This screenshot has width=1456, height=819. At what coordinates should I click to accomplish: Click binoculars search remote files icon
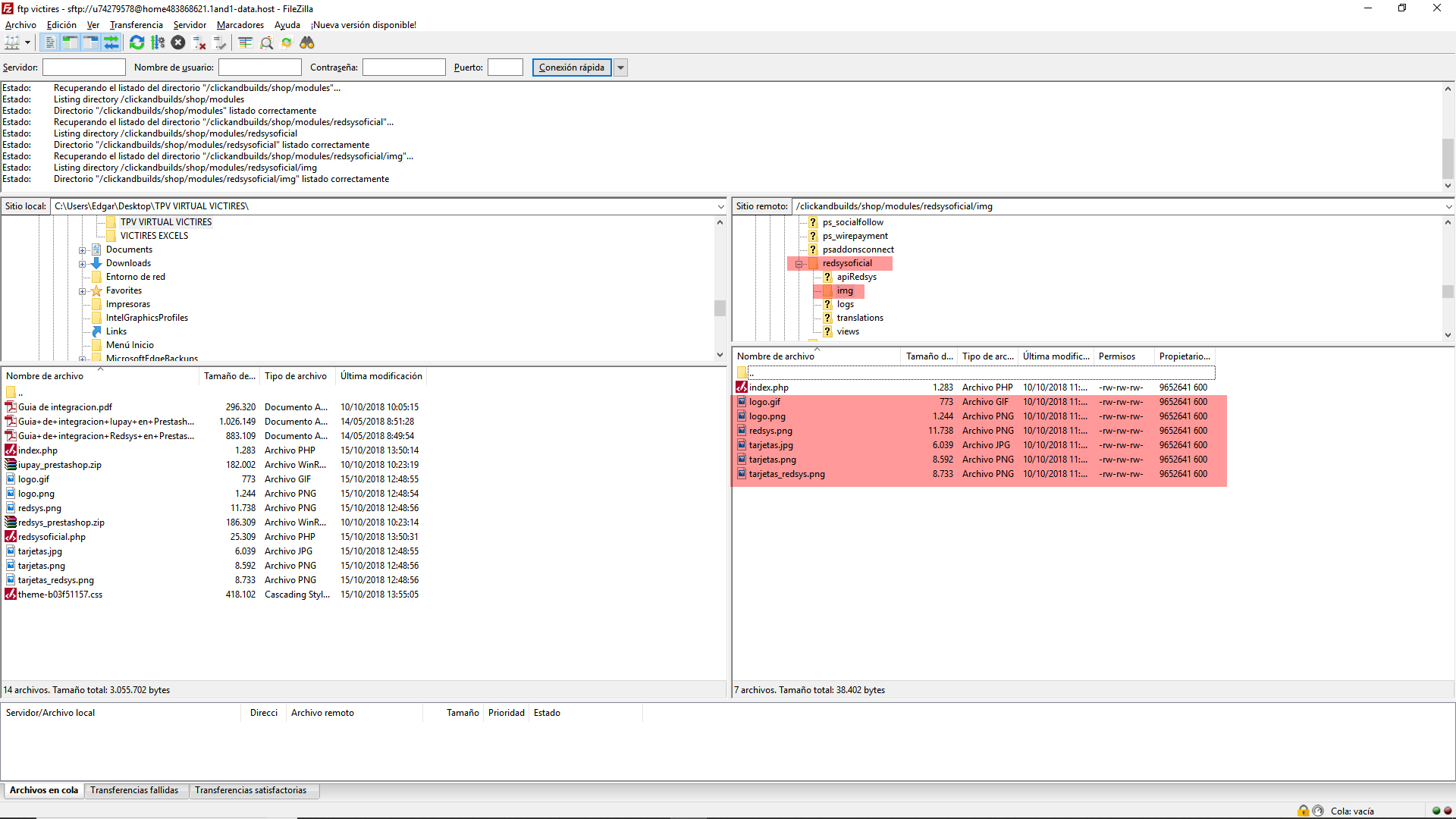point(307,43)
